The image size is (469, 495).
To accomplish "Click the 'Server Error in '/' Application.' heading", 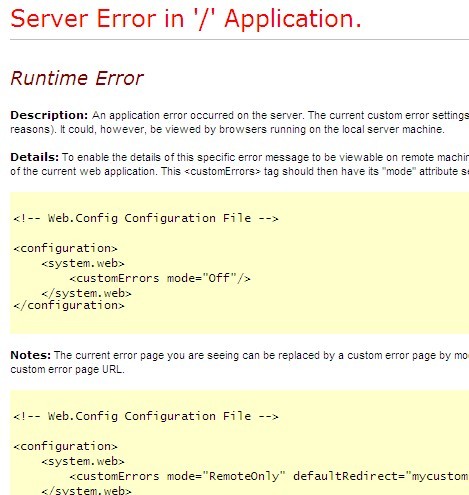I will click(186, 19).
